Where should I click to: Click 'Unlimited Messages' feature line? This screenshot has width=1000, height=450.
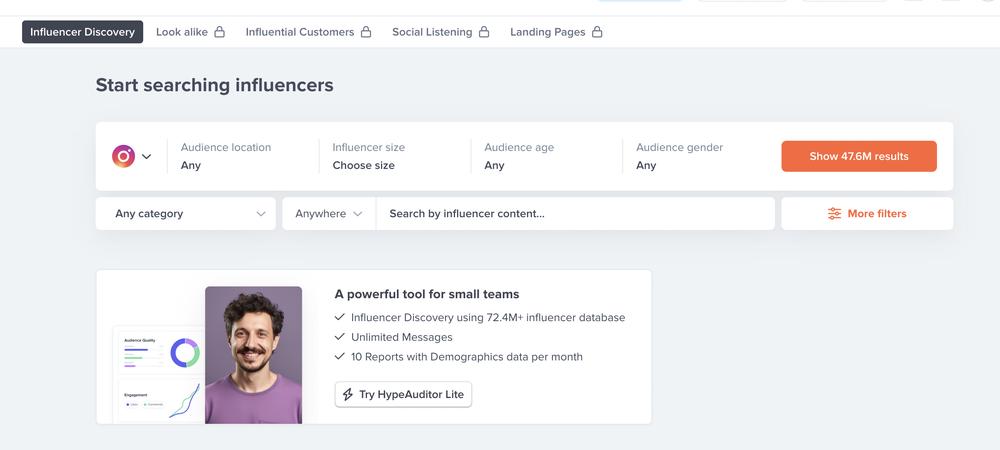402,337
